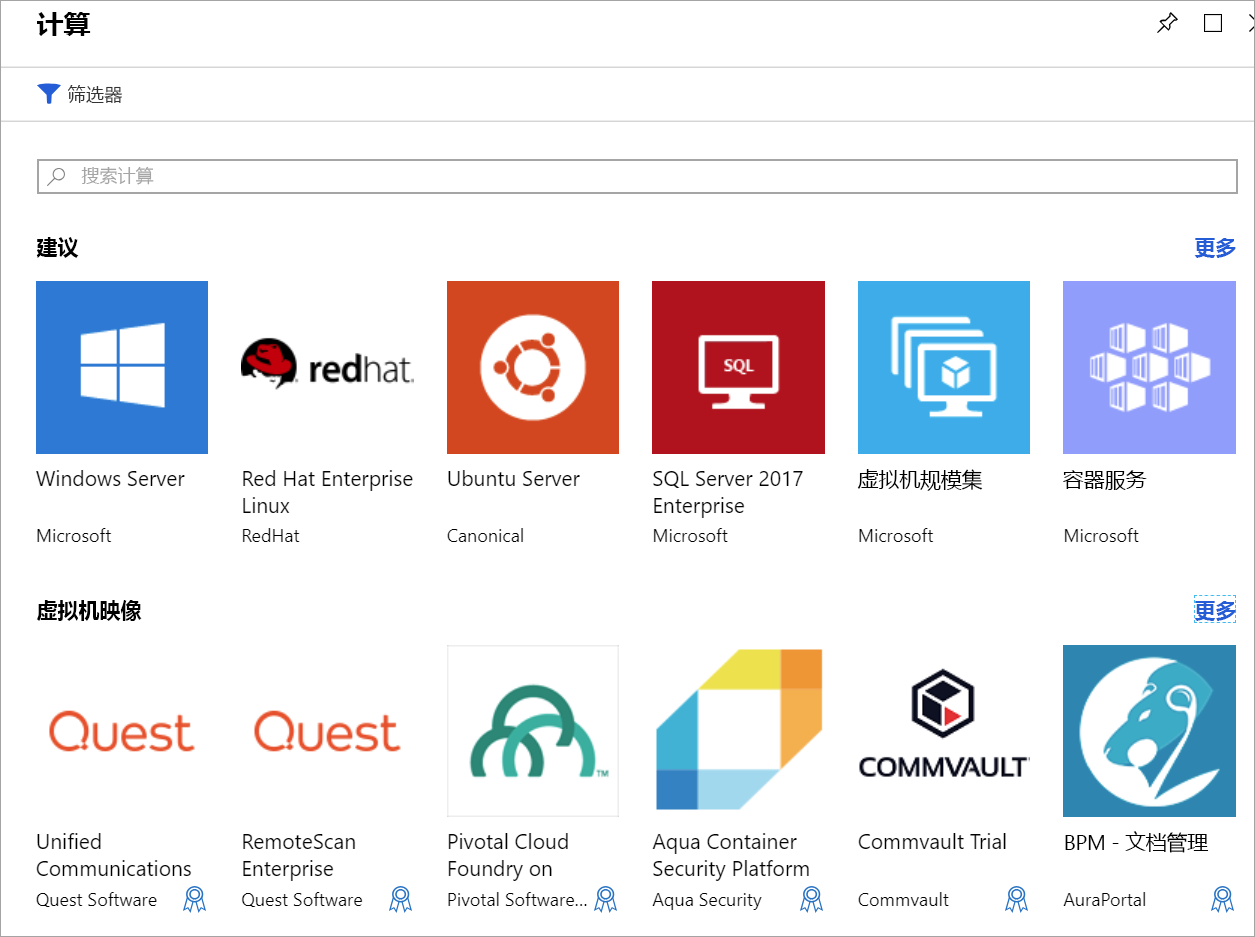Click the Quest logo for Unified Communications

pos(122,731)
